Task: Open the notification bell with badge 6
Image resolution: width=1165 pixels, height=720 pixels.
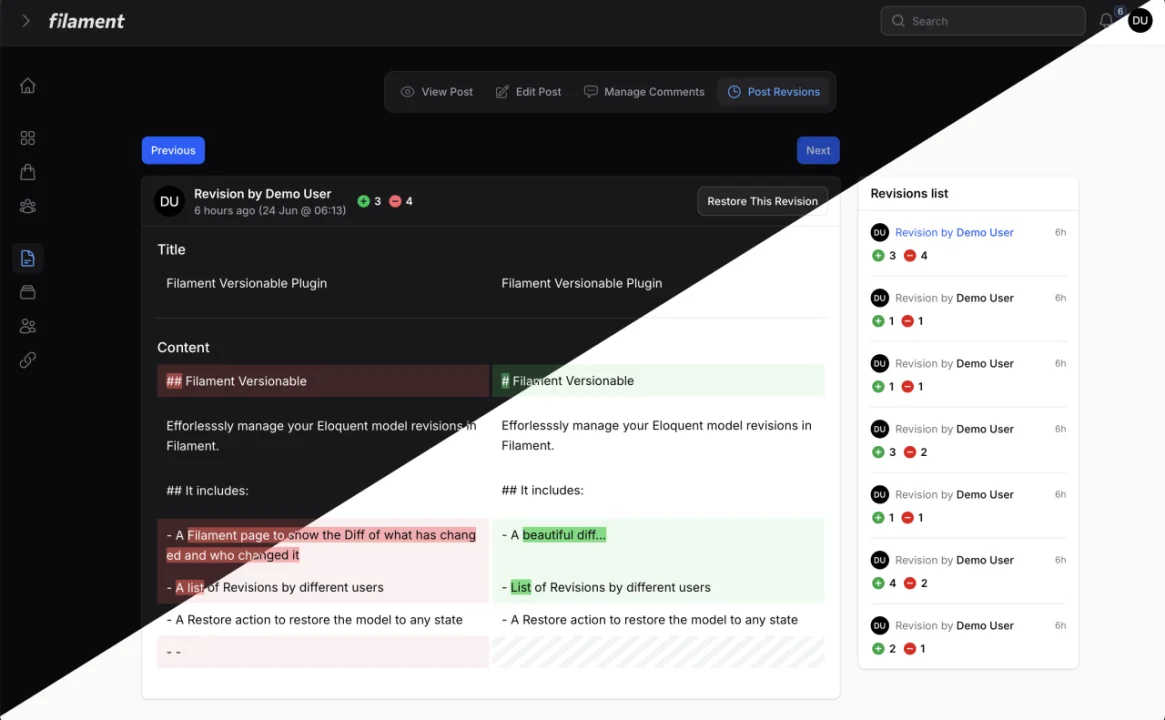Action: (1106, 20)
